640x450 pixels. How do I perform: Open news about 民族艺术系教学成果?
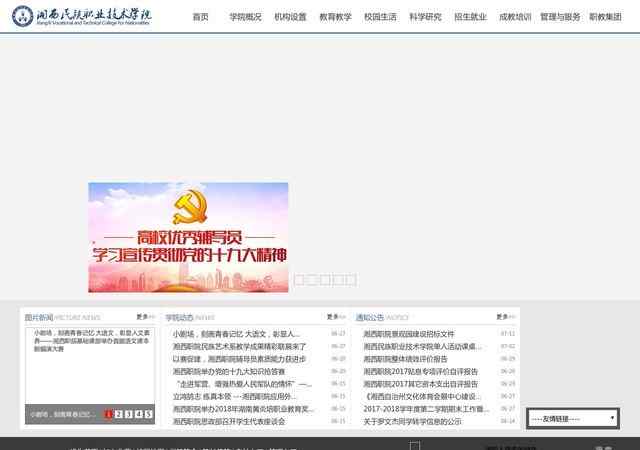tap(239, 347)
